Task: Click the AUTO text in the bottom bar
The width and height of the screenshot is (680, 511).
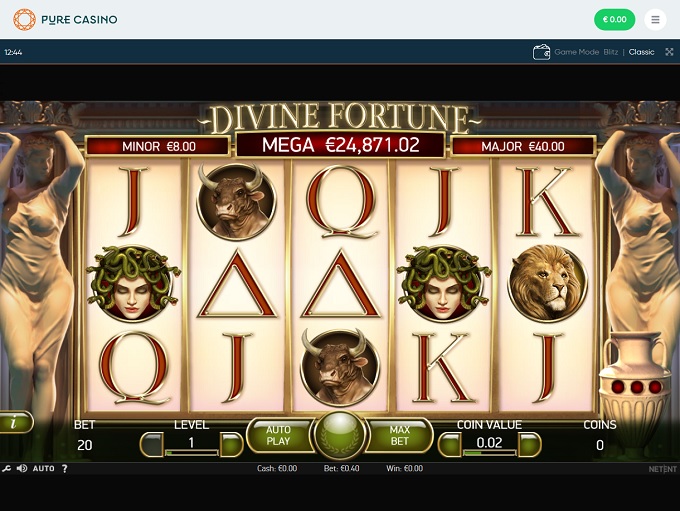Action: click(43, 468)
